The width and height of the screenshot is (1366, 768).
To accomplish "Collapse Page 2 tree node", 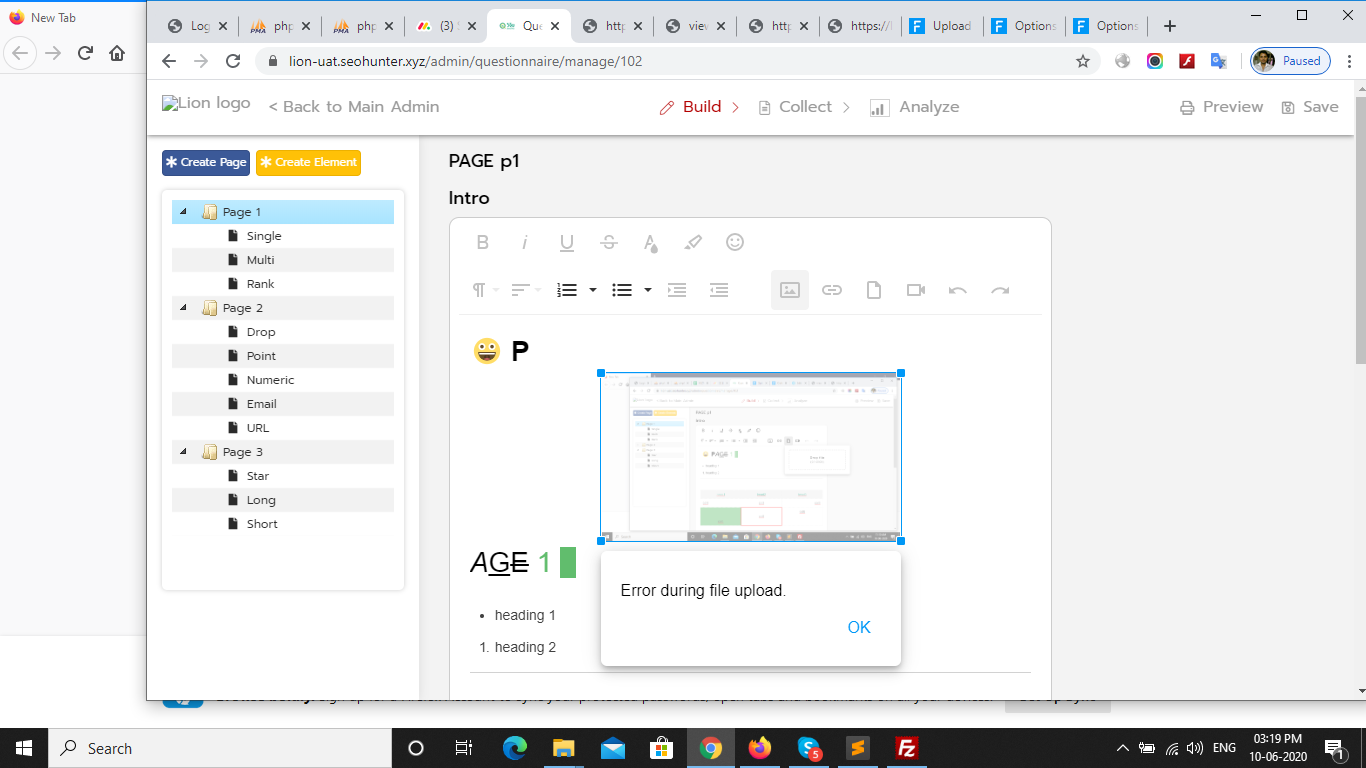I will tap(183, 308).
